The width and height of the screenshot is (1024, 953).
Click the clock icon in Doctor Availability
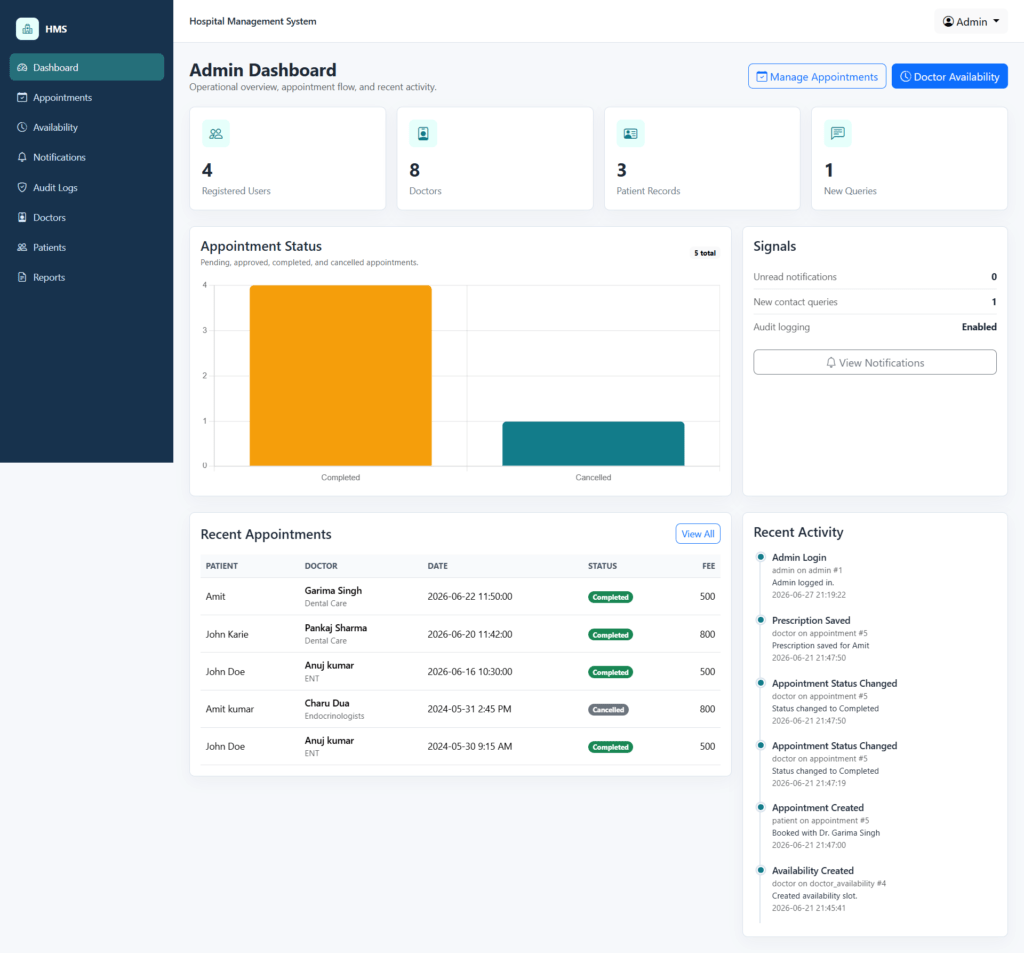[905, 77]
